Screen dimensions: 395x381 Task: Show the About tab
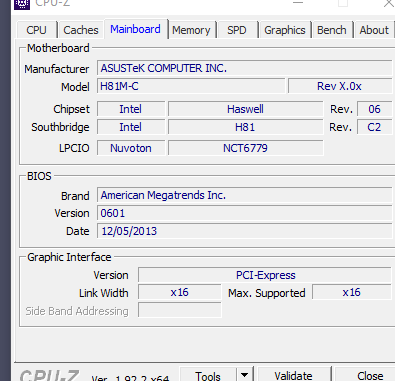pyautogui.click(x=374, y=30)
